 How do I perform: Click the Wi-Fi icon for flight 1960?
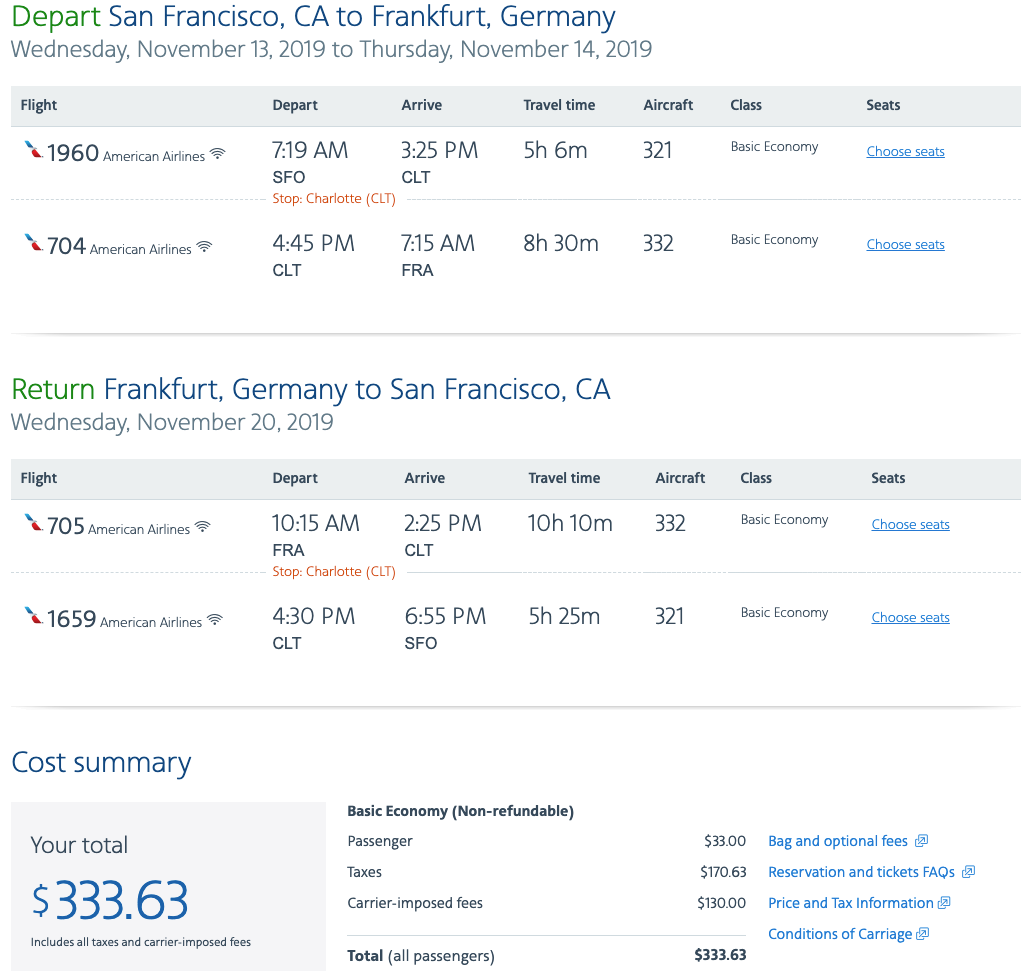pos(218,154)
